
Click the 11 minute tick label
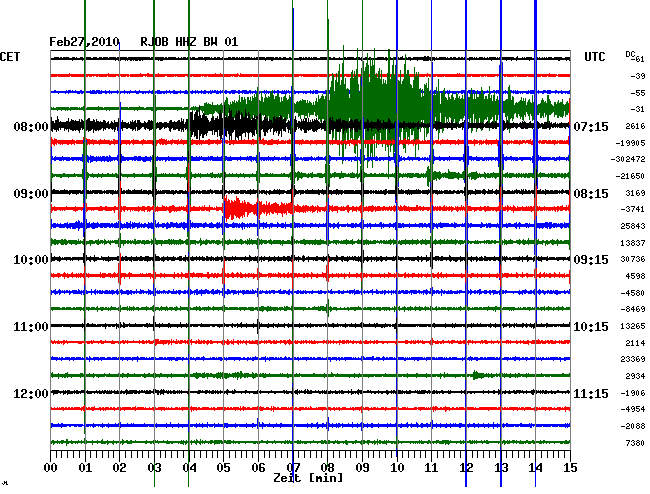[x=432, y=468]
